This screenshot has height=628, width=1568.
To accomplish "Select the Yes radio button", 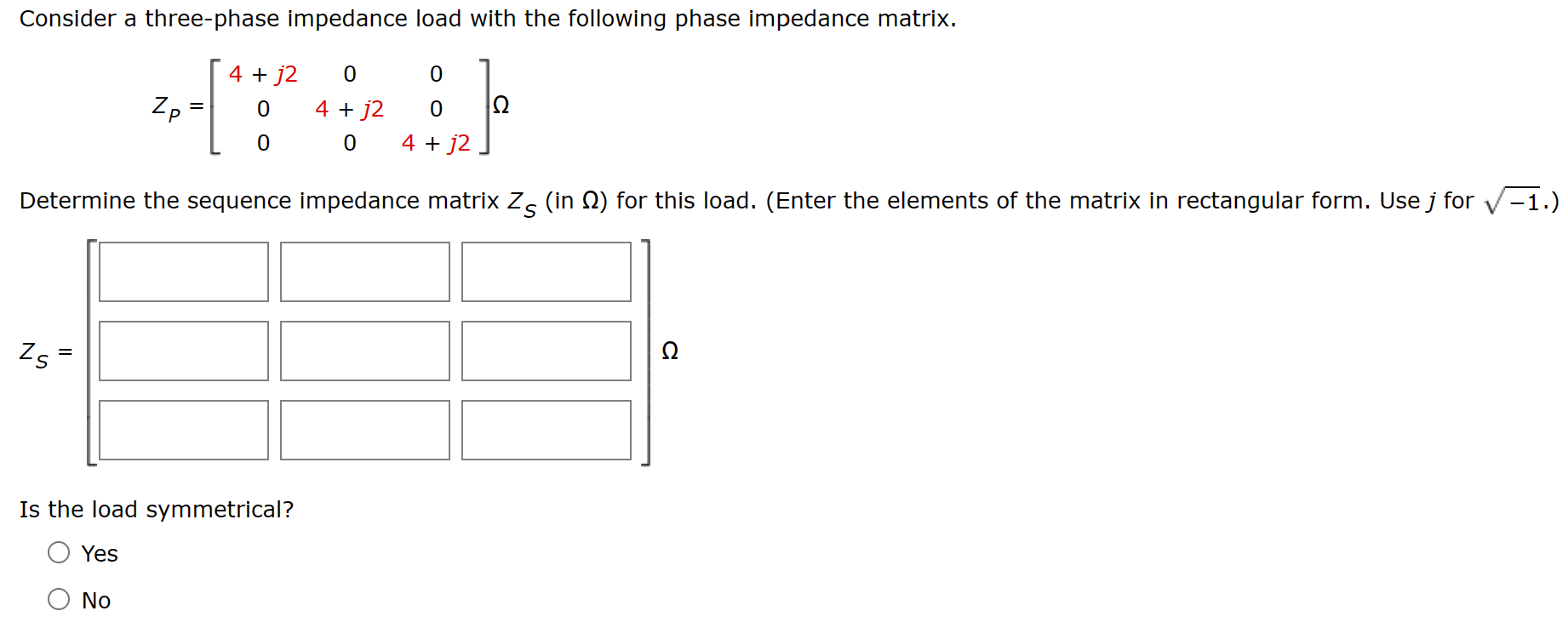I will coord(59,551).
